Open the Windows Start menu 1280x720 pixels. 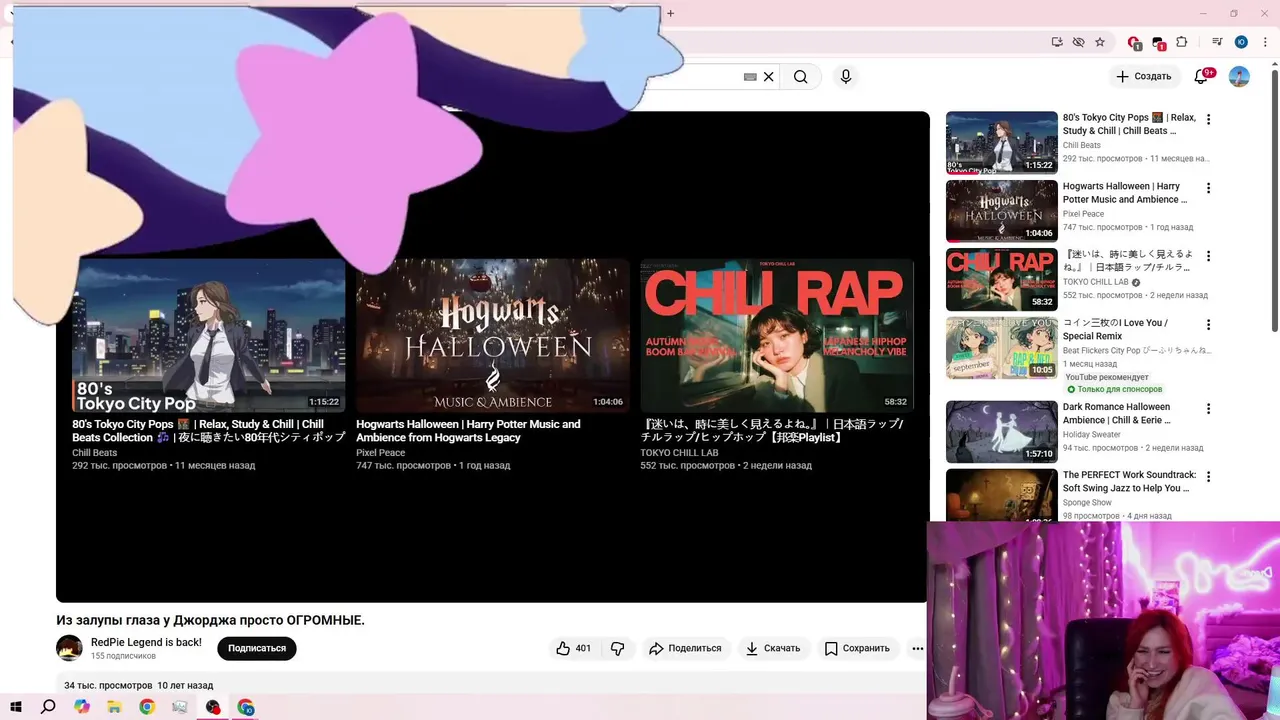pyautogui.click(x=15, y=707)
